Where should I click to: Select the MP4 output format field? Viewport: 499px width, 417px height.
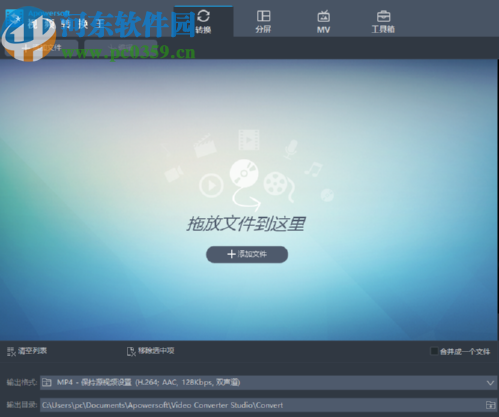(x=269, y=383)
